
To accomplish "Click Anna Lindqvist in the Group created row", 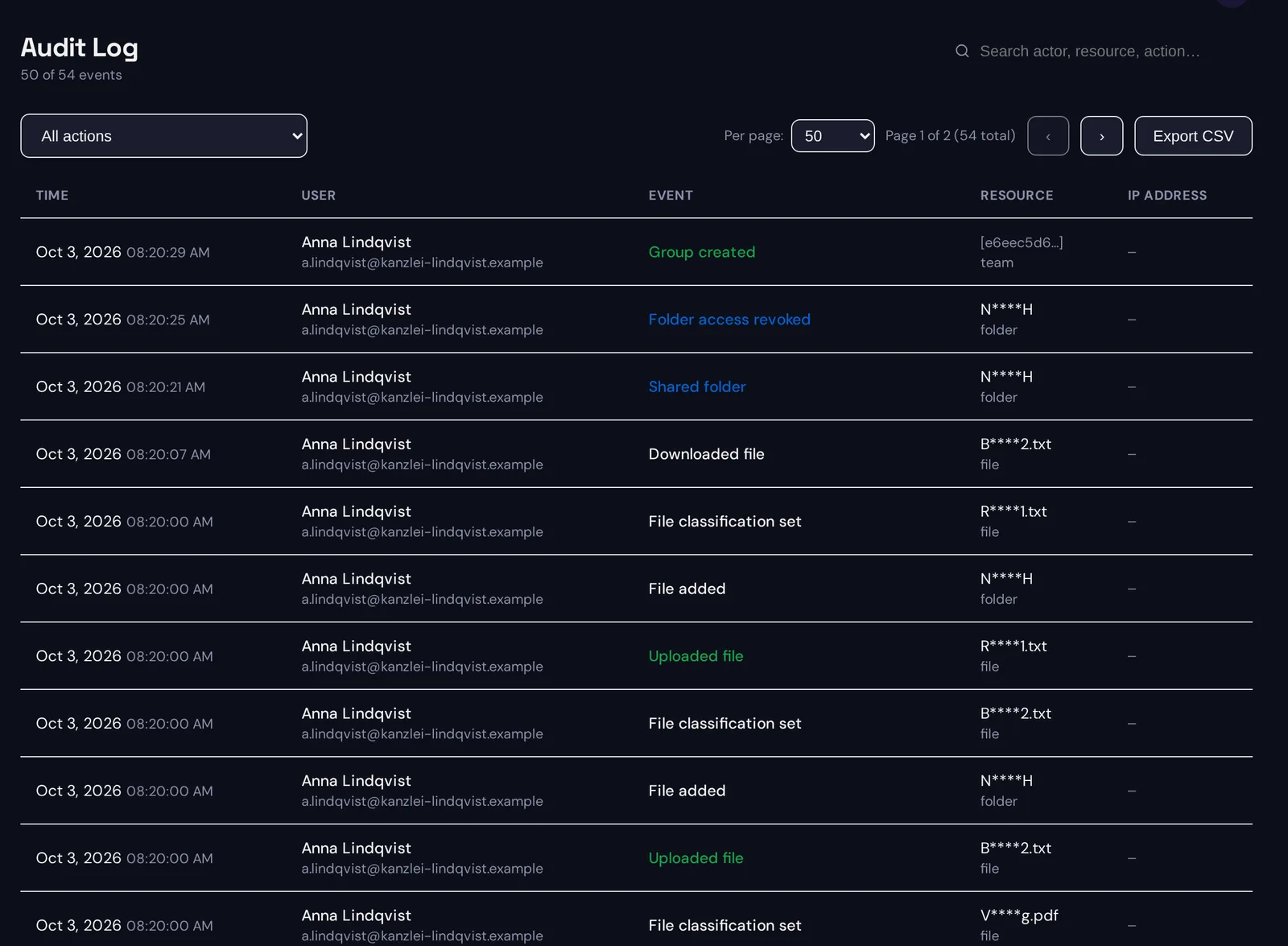I will pos(356,242).
